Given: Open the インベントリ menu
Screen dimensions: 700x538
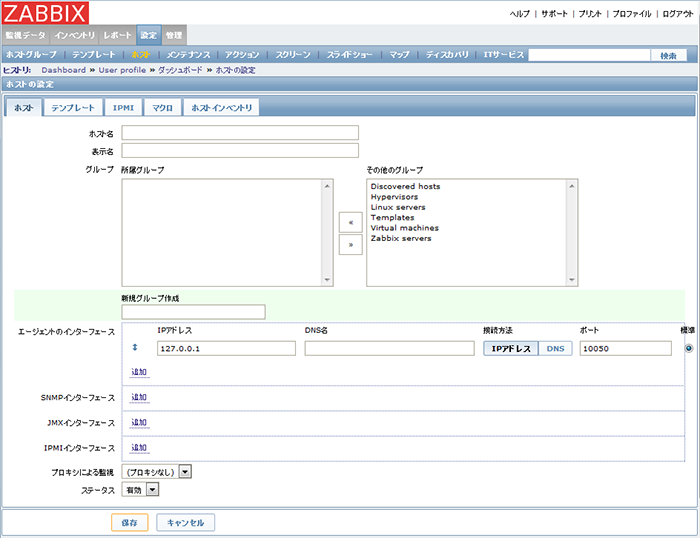Looking at the screenshot, I should pos(75,35).
